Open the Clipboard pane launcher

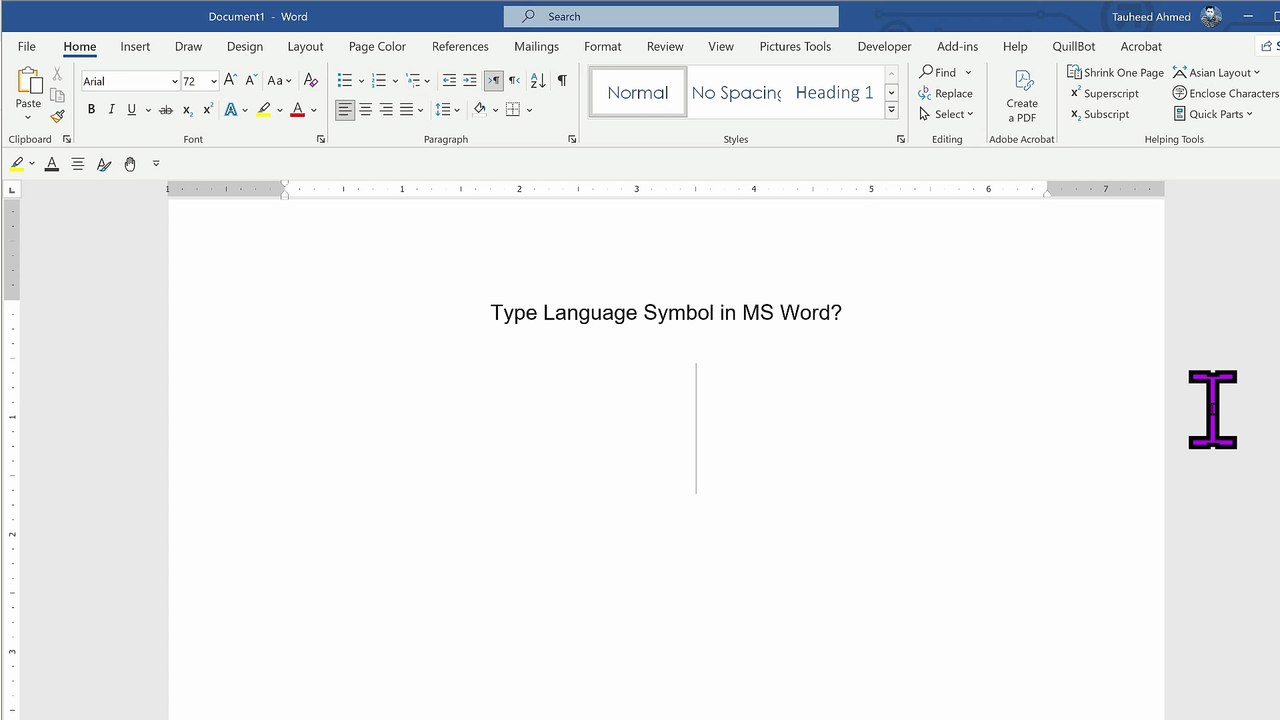67,139
